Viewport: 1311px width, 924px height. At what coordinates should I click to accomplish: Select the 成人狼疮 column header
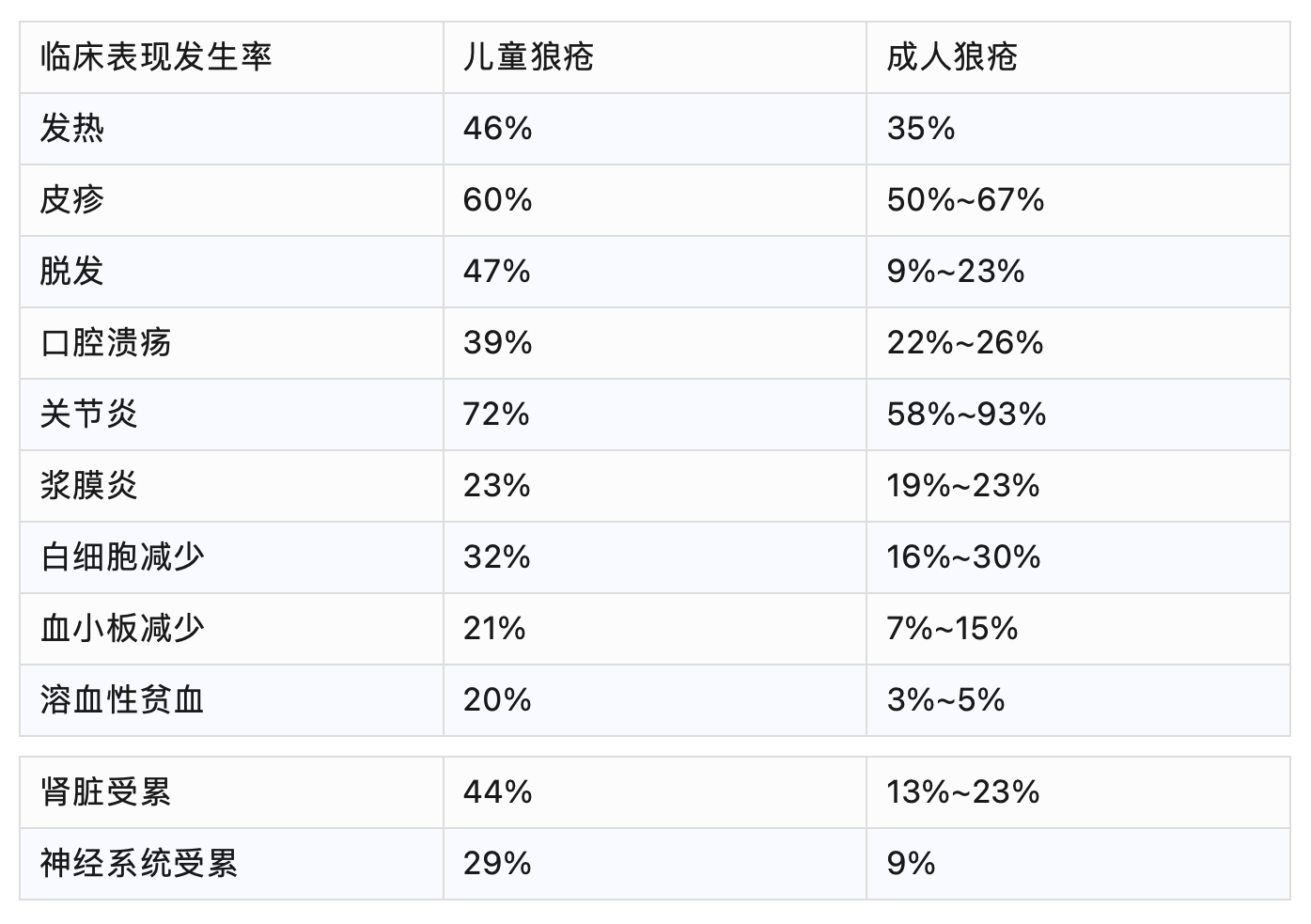[952, 57]
